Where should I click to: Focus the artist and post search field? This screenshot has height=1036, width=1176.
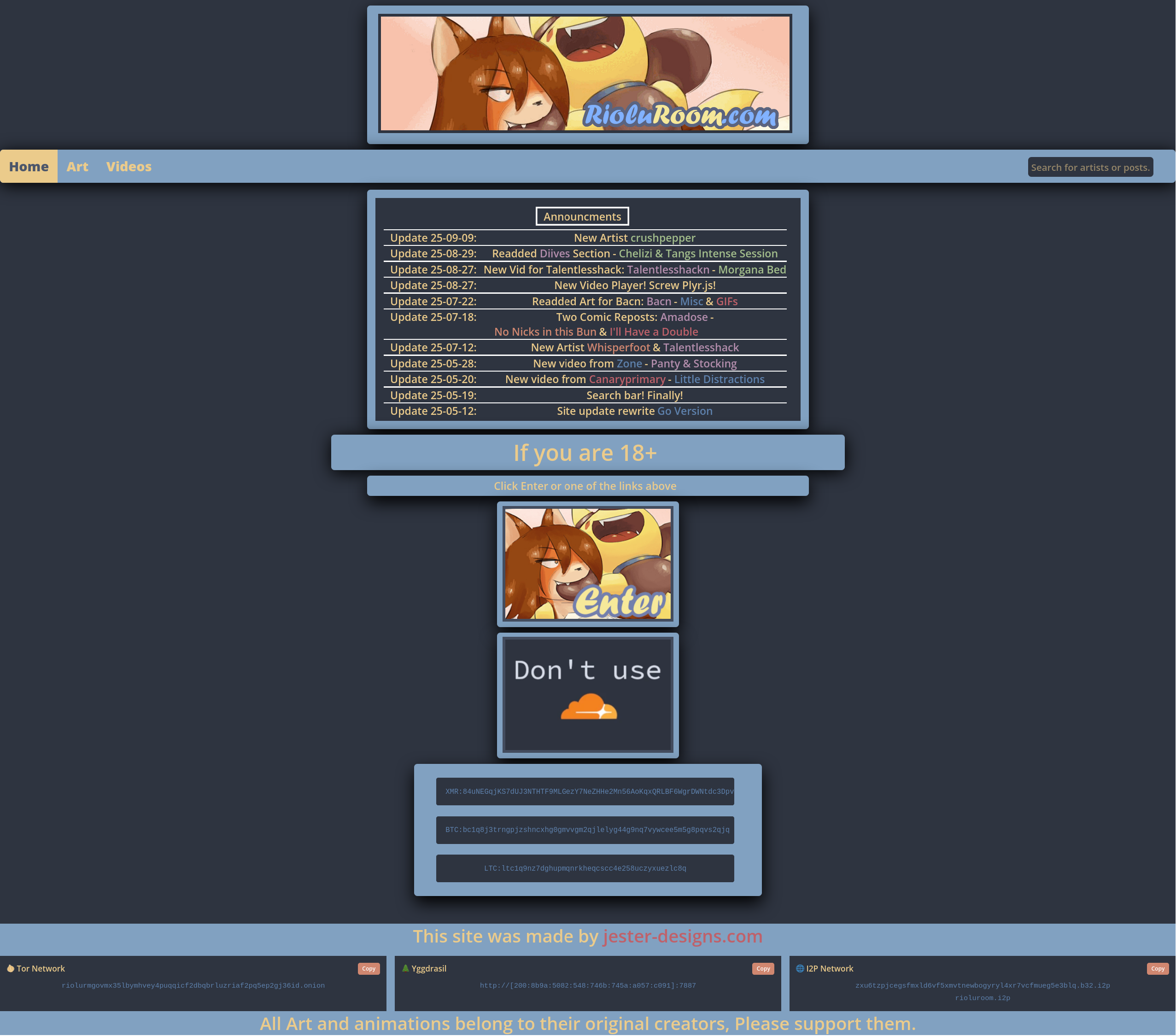pyautogui.click(x=1090, y=168)
